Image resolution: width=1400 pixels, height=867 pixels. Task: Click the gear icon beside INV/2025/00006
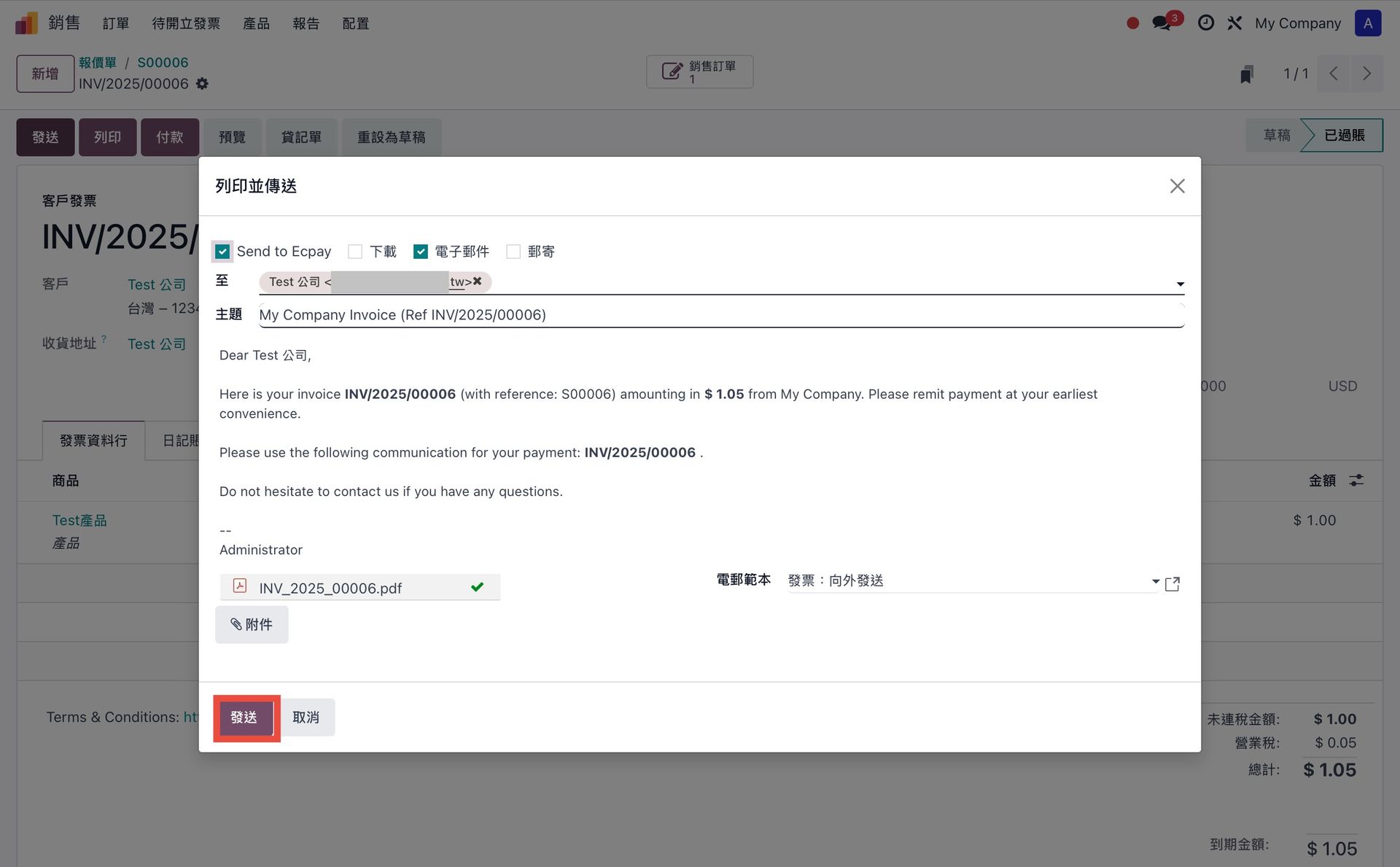coord(203,84)
